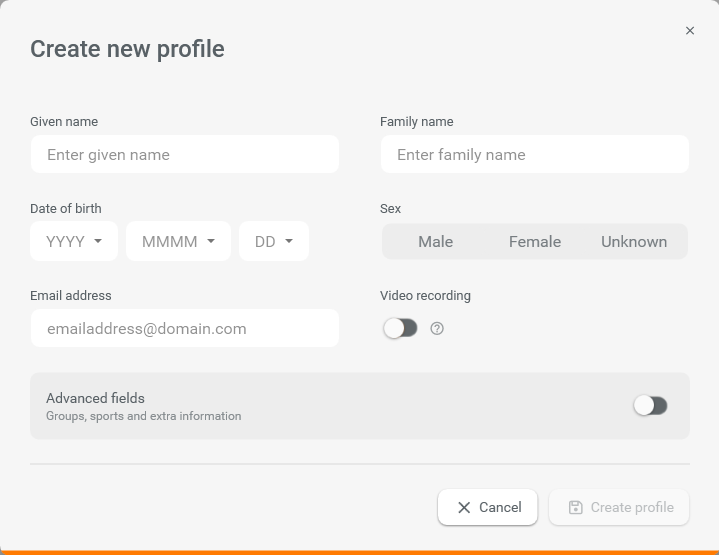Viewport: 719px width, 555px height.
Task: Select Female as sex
Action: coord(535,242)
